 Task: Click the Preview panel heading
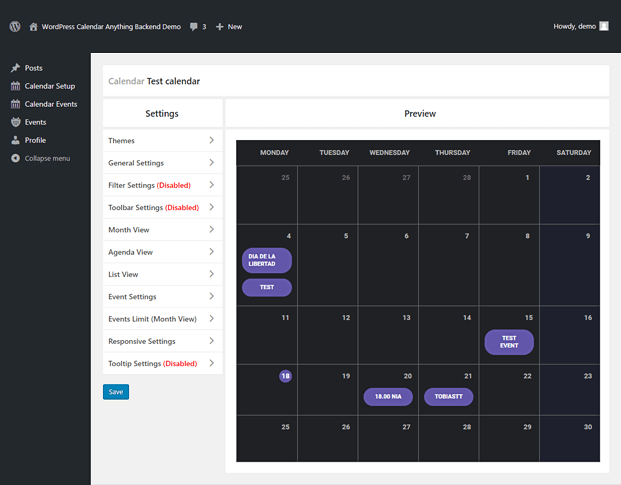tap(420, 114)
